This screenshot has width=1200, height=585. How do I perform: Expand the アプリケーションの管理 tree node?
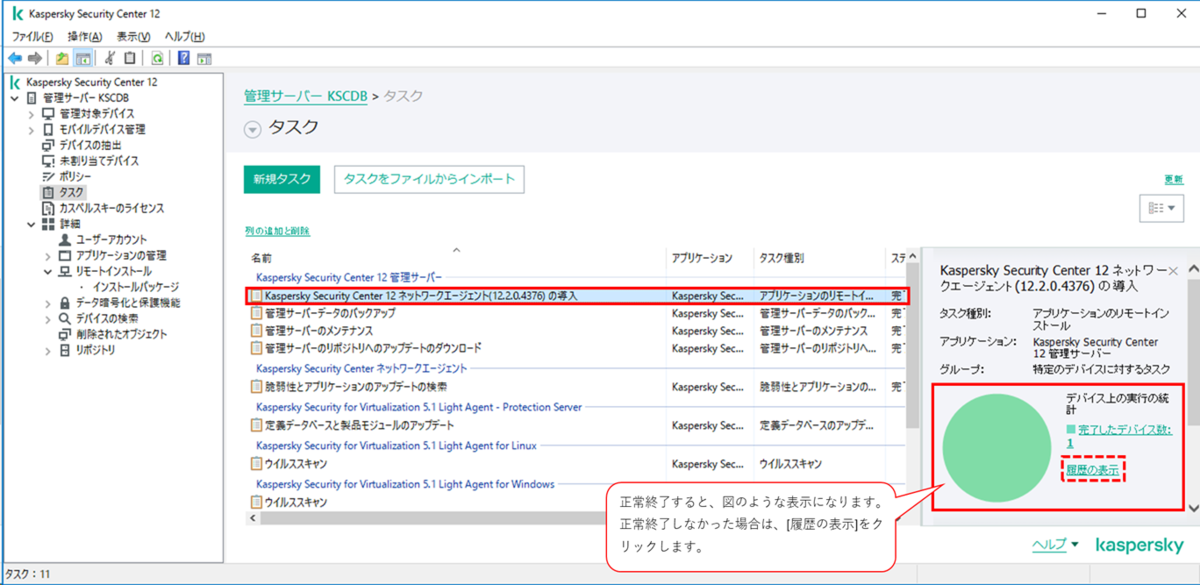click(x=49, y=256)
